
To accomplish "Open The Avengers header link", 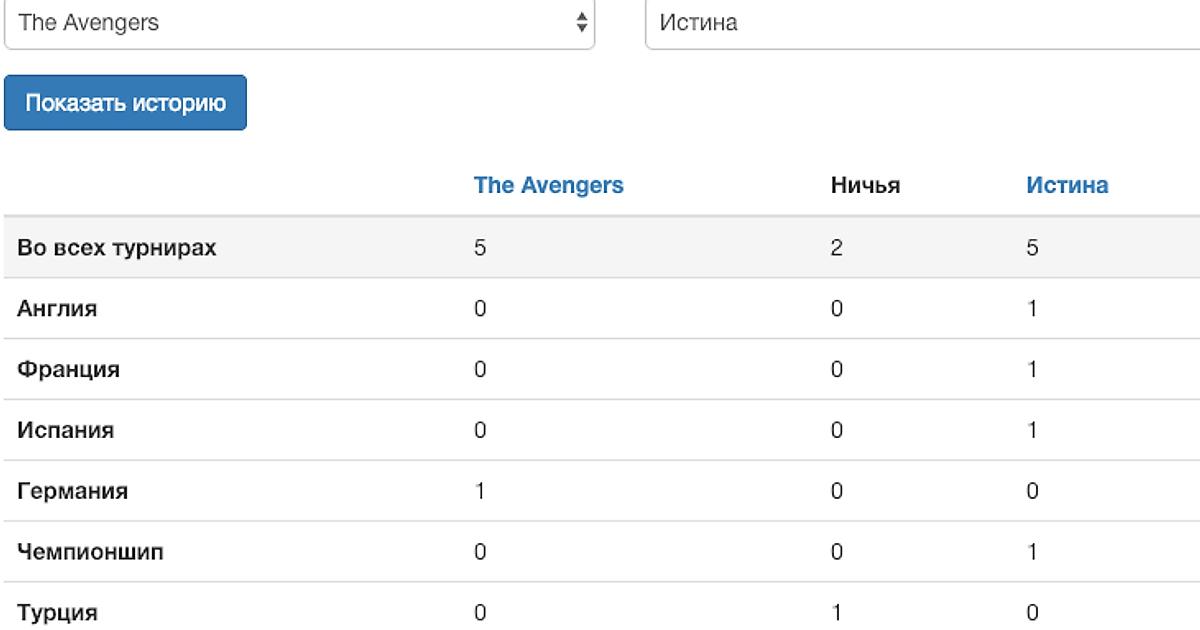I will pos(548,186).
